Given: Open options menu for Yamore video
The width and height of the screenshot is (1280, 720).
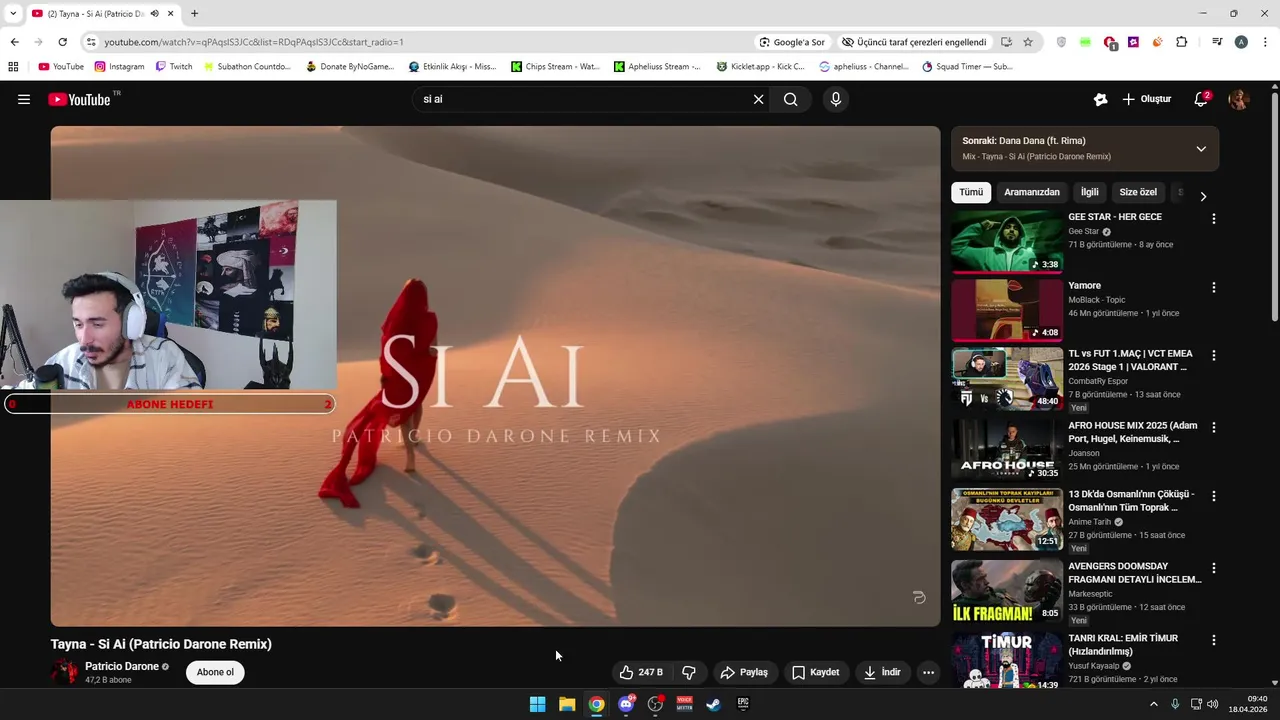Looking at the screenshot, I should point(1214,288).
